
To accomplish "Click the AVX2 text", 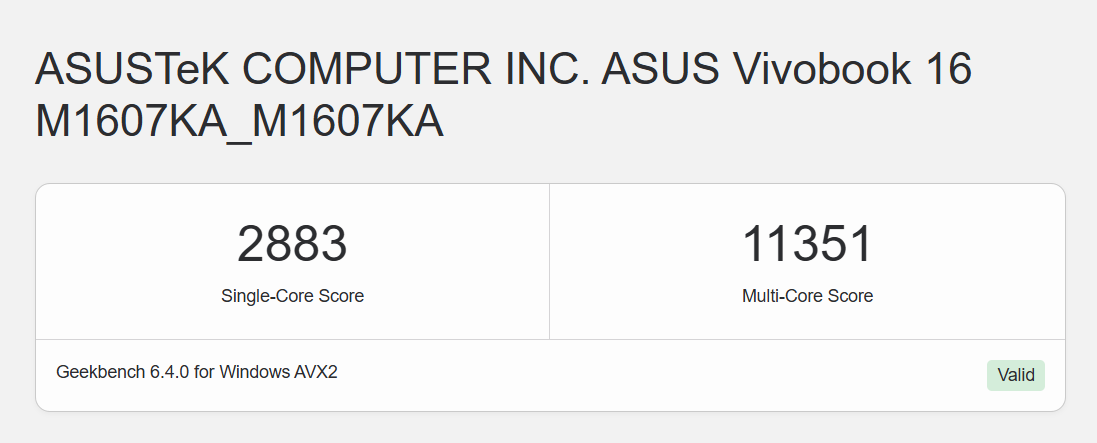I will (x=318, y=372).
